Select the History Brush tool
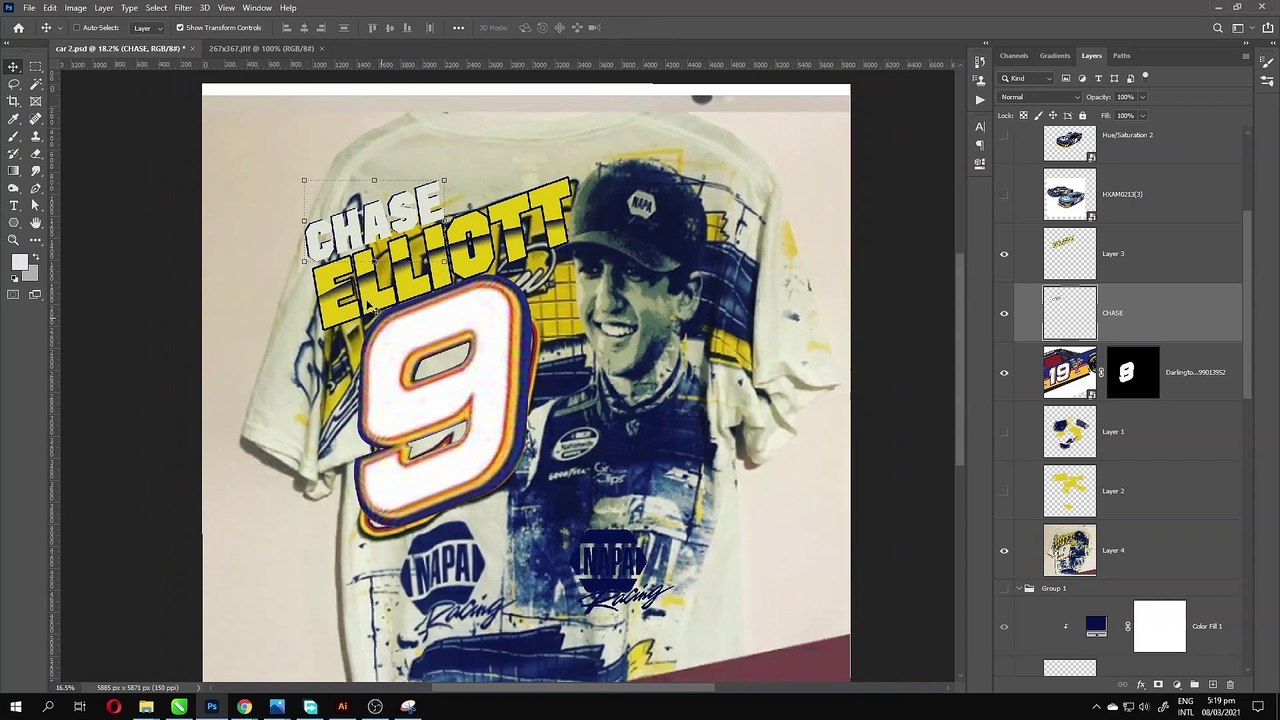The height and width of the screenshot is (720, 1280). click(14, 153)
